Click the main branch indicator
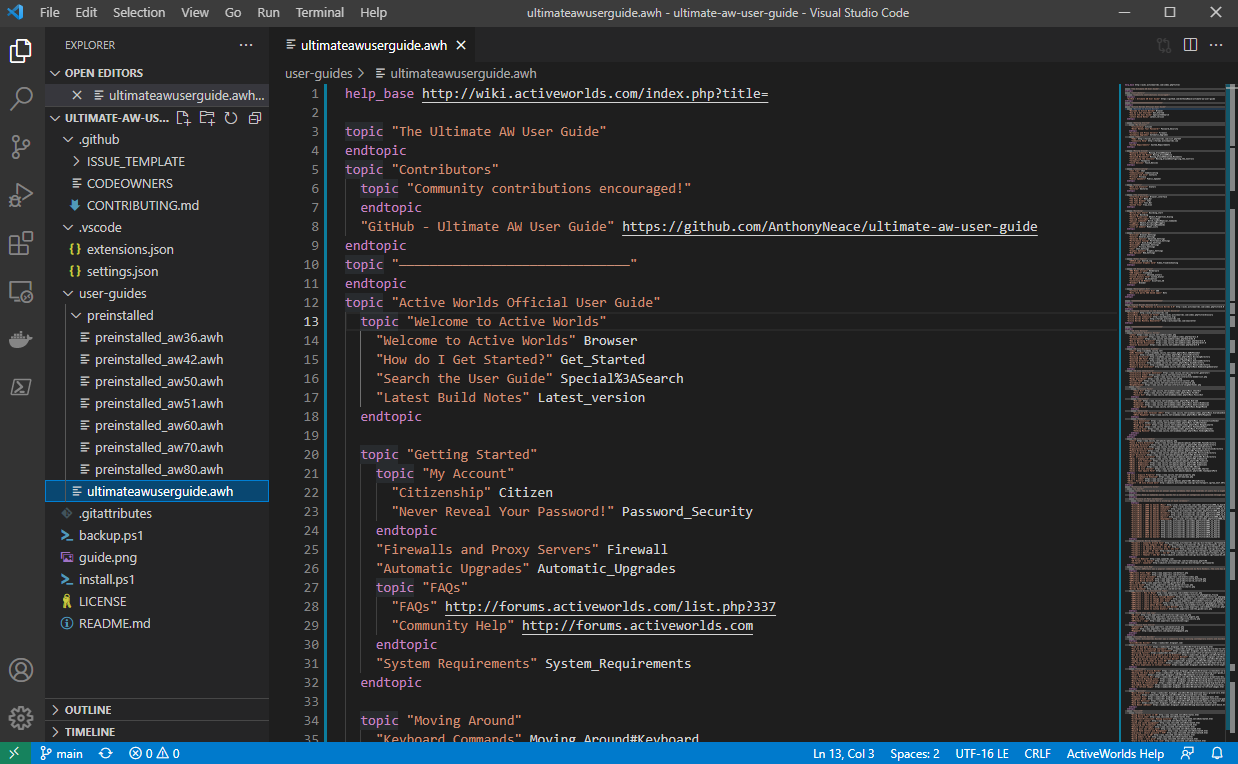 pyautogui.click(x=61, y=753)
